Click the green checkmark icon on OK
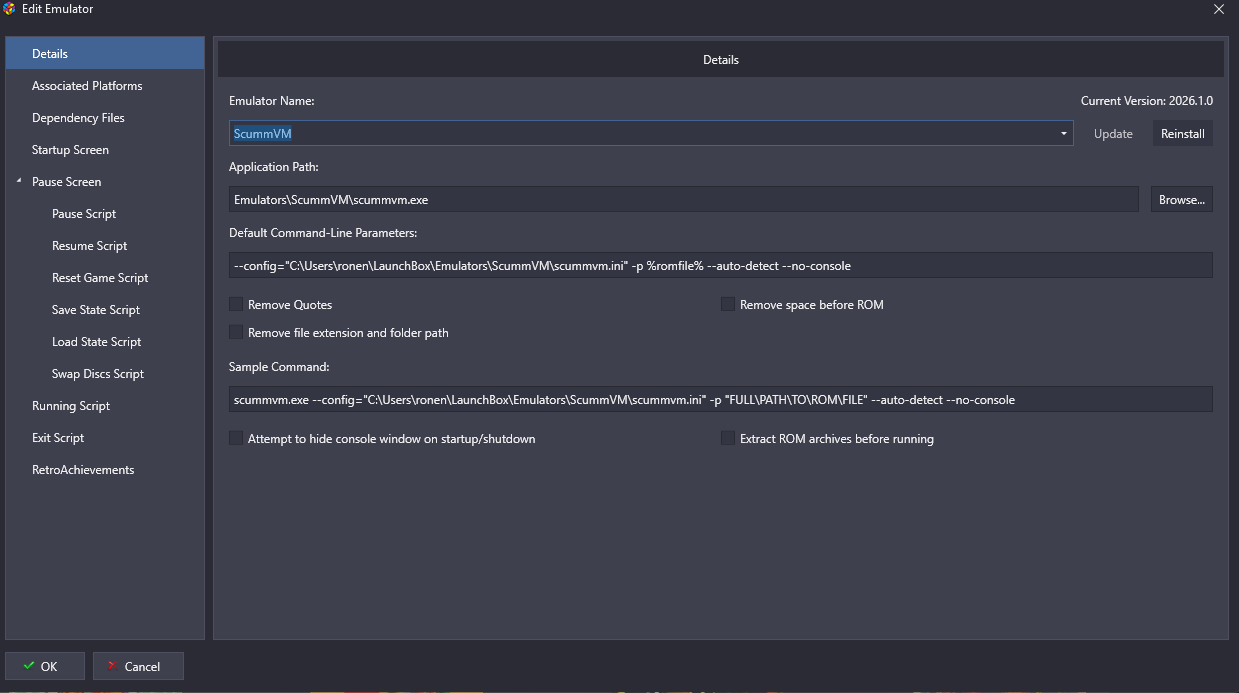This screenshot has width=1239, height=693. [x=28, y=666]
